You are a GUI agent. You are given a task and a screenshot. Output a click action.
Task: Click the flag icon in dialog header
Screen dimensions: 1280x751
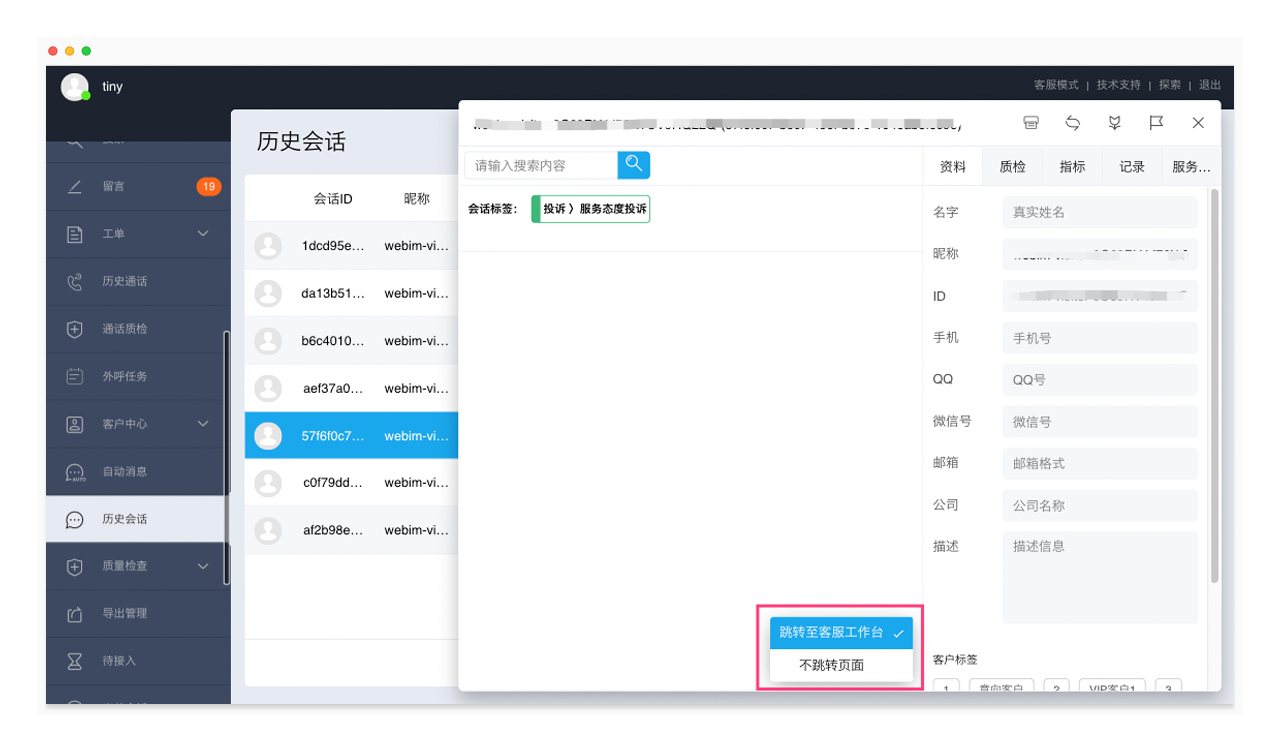1156,123
